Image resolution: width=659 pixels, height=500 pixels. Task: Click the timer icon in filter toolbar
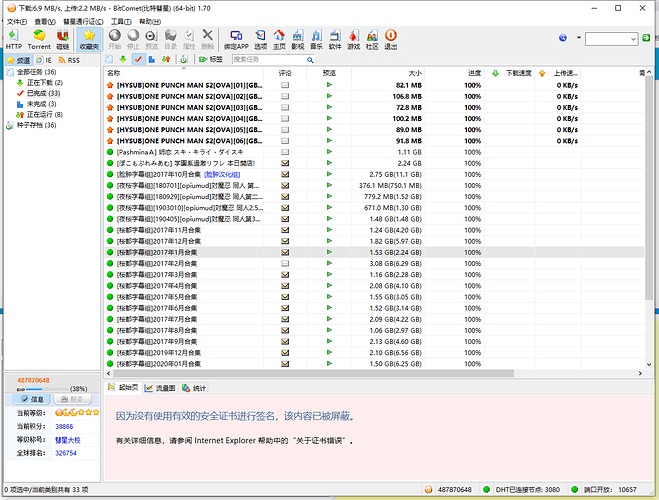pos(184,60)
